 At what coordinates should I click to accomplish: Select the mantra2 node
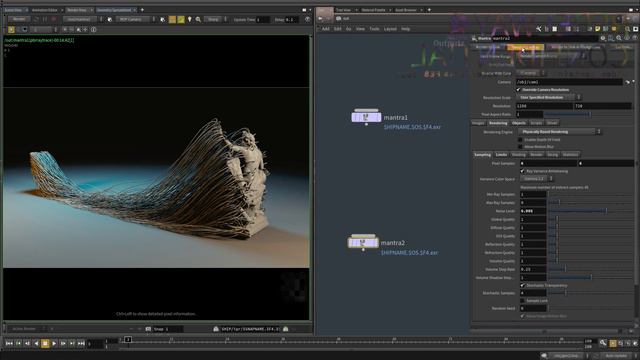(x=363, y=242)
